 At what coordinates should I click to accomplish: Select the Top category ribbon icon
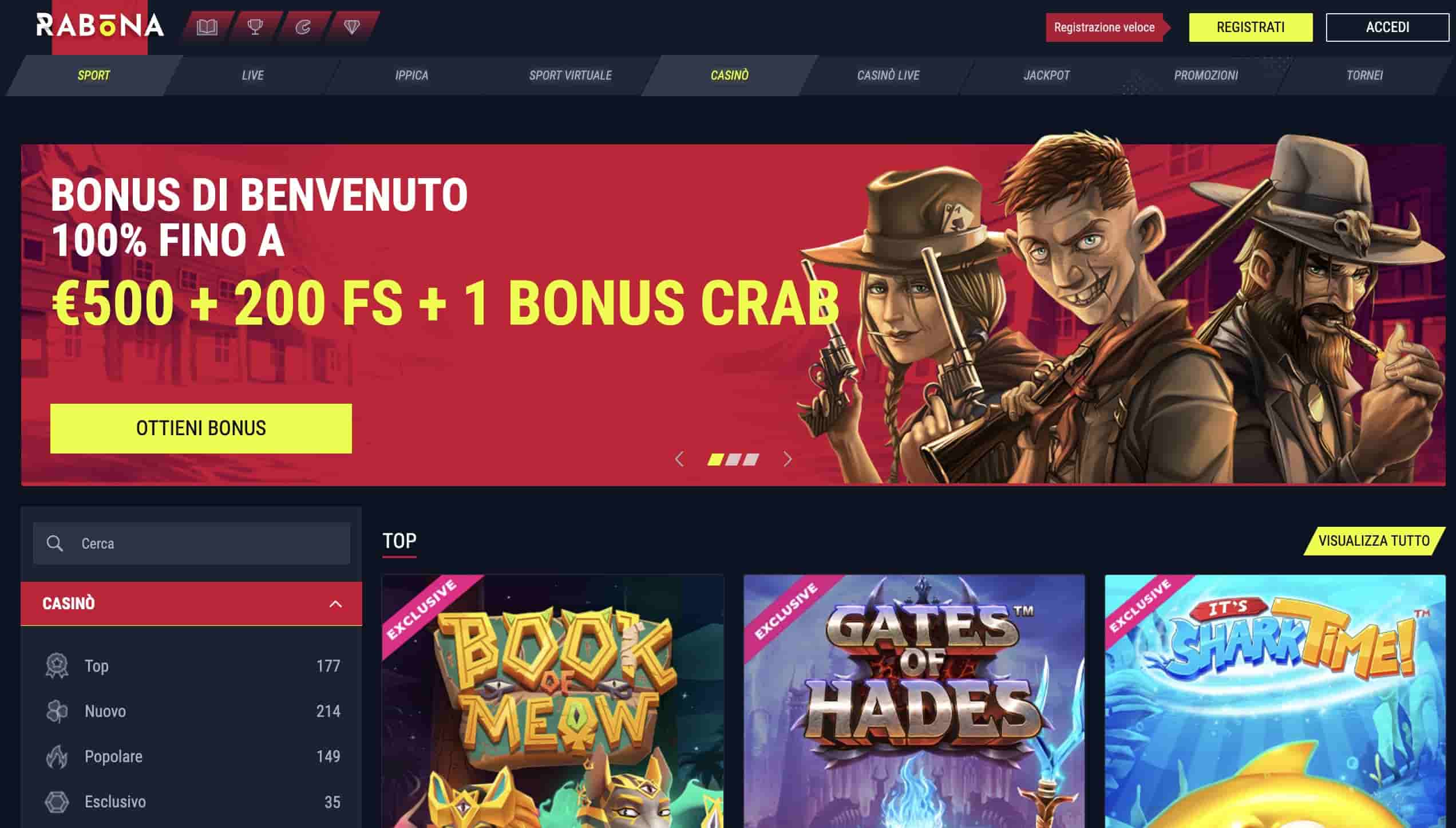(x=57, y=666)
